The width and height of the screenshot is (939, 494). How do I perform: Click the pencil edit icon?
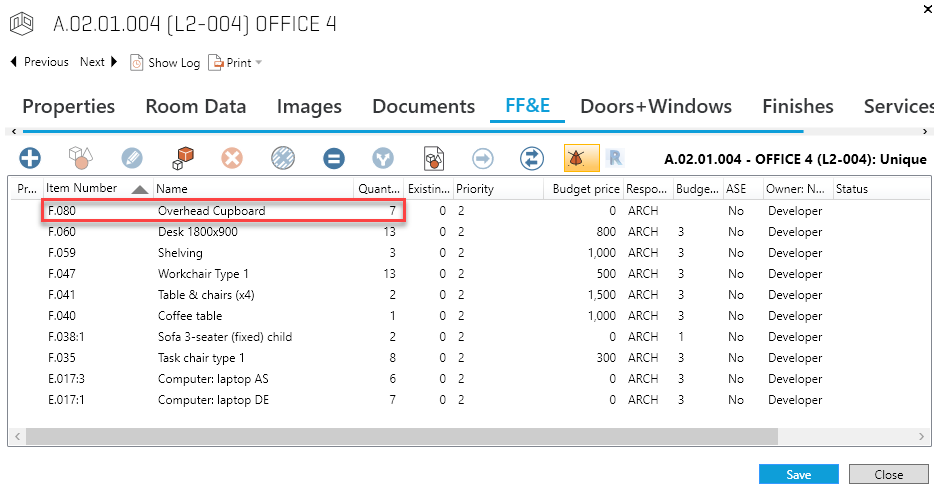pyautogui.click(x=132, y=158)
